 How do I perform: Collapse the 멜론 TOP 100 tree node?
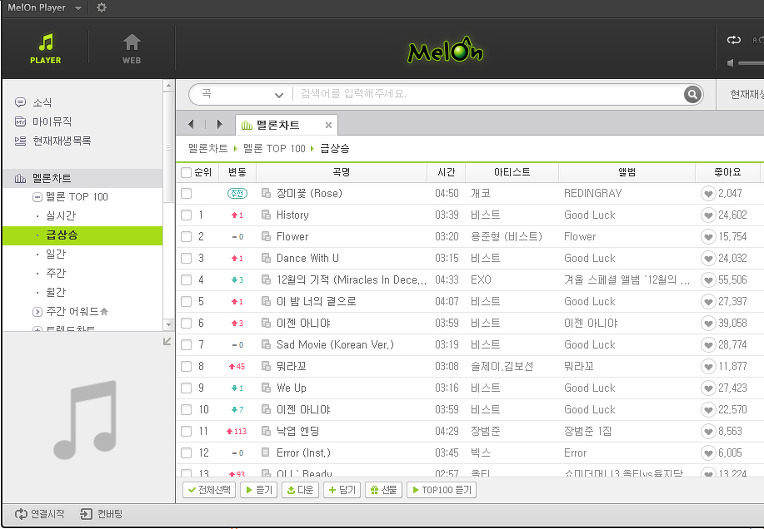pyautogui.click(x=37, y=197)
